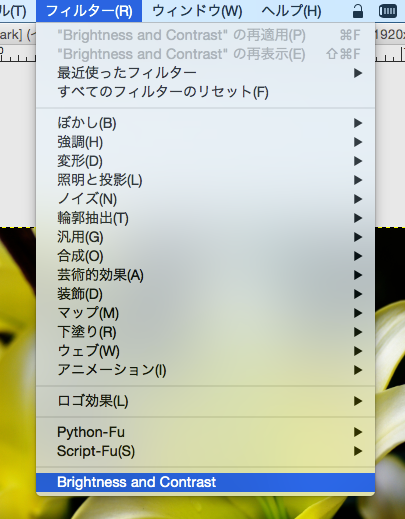Open the マップ(M) submenu
Image resolution: width=405 pixels, height=519 pixels.
tap(205, 313)
